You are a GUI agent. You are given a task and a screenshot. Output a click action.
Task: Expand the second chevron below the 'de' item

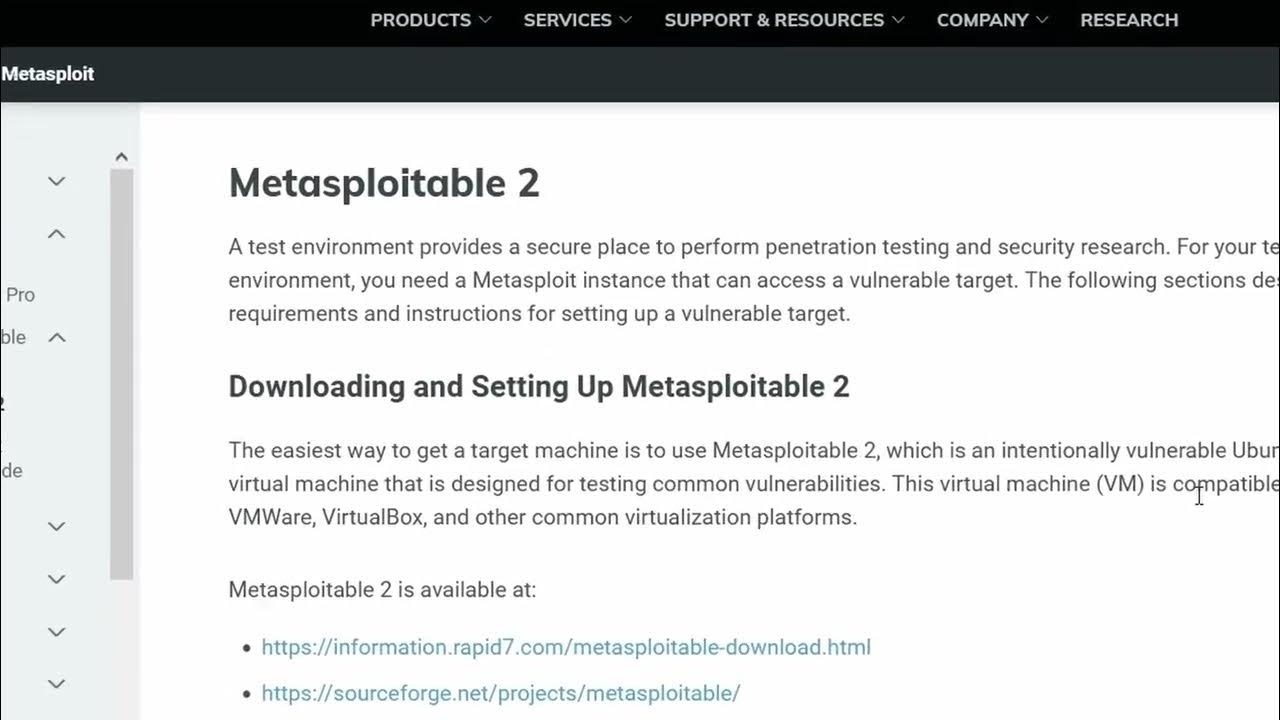[x=57, y=579]
